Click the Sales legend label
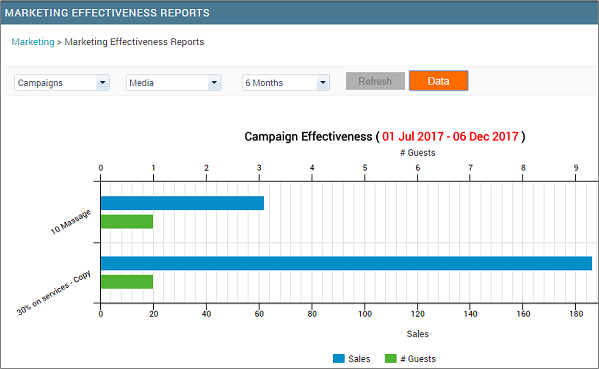599x369 pixels. pyautogui.click(x=359, y=359)
